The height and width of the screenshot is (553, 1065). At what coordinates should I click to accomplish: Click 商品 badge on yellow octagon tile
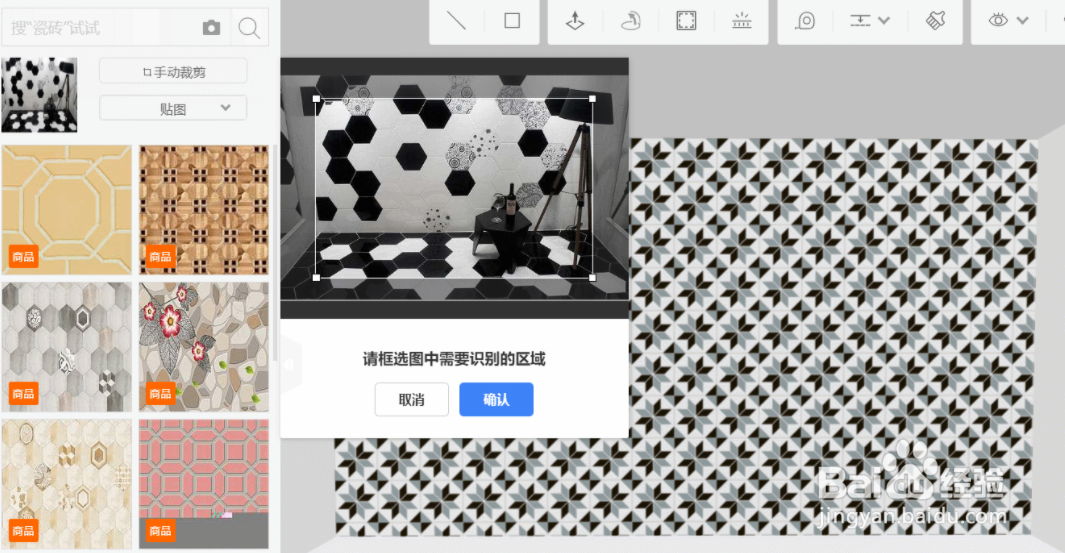click(23, 257)
